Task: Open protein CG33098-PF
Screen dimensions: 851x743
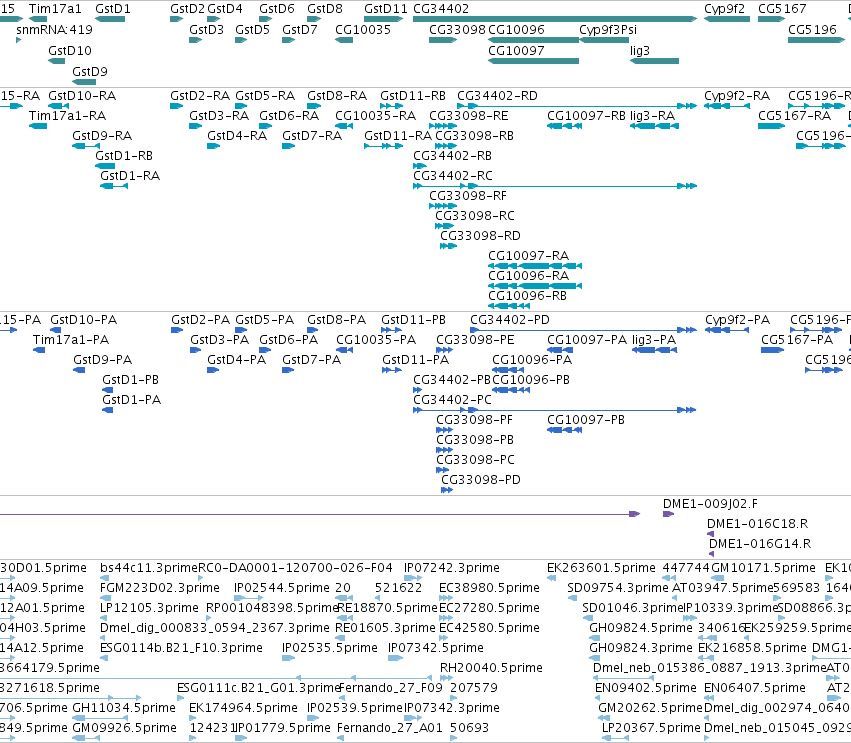Action: coord(444,430)
